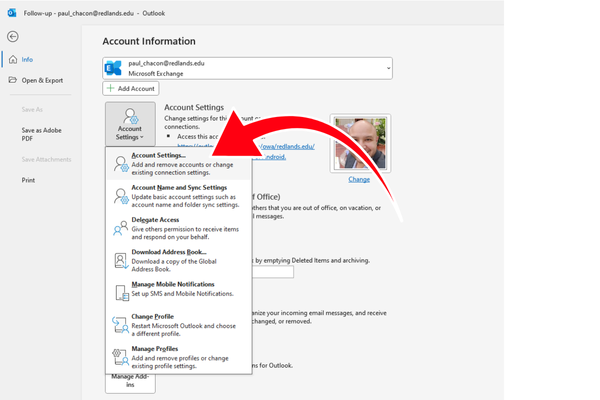Click the Download Address Book icon
The width and height of the screenshot is (600, 400).
click(x=120, y=258)
